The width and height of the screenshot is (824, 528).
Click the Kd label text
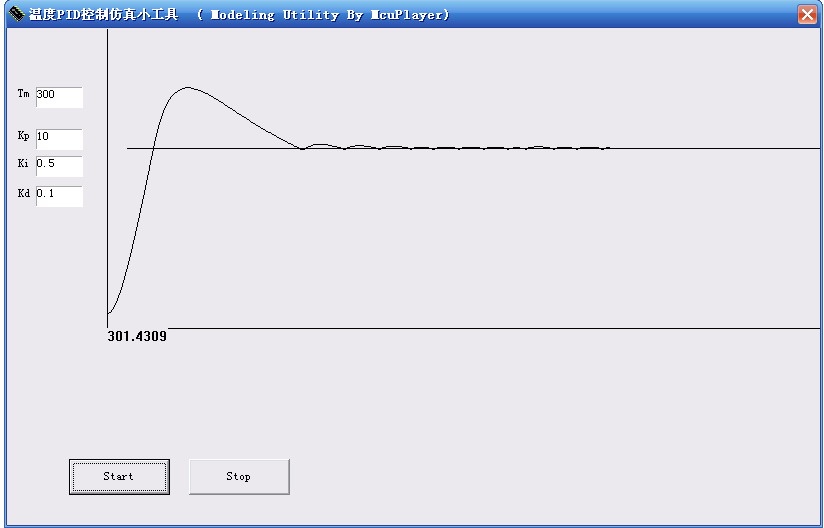[x=23, y=194]
